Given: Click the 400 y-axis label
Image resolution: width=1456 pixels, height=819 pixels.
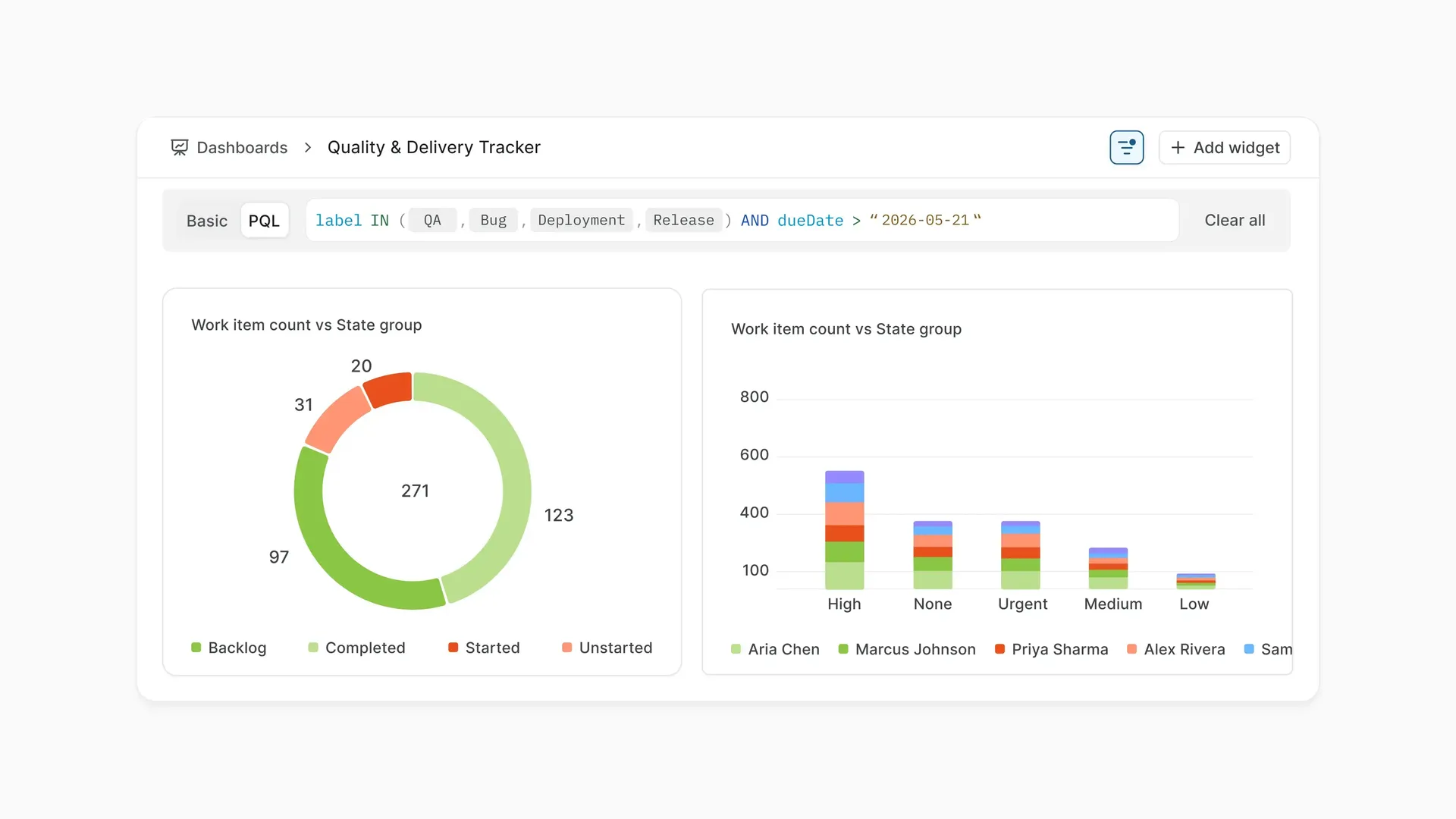Looking at the screenshot, I should pos(754,513).
